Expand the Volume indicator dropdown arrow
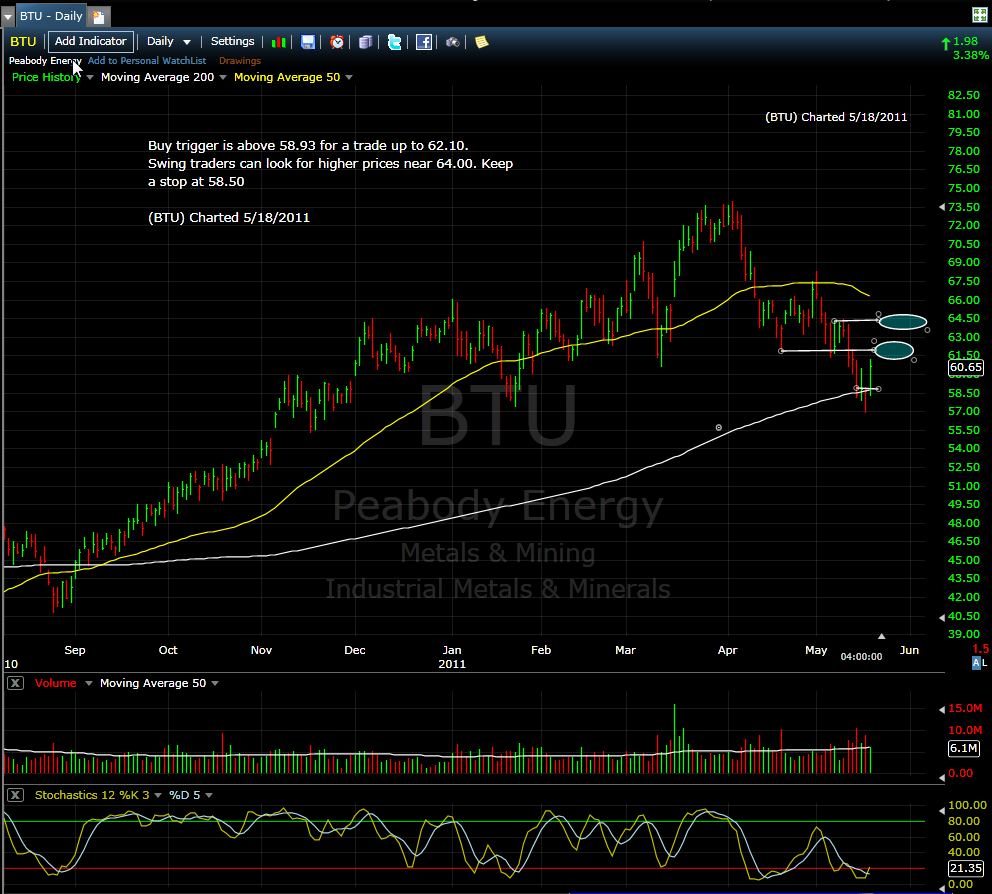992x894 pixels. pos(89,683)
